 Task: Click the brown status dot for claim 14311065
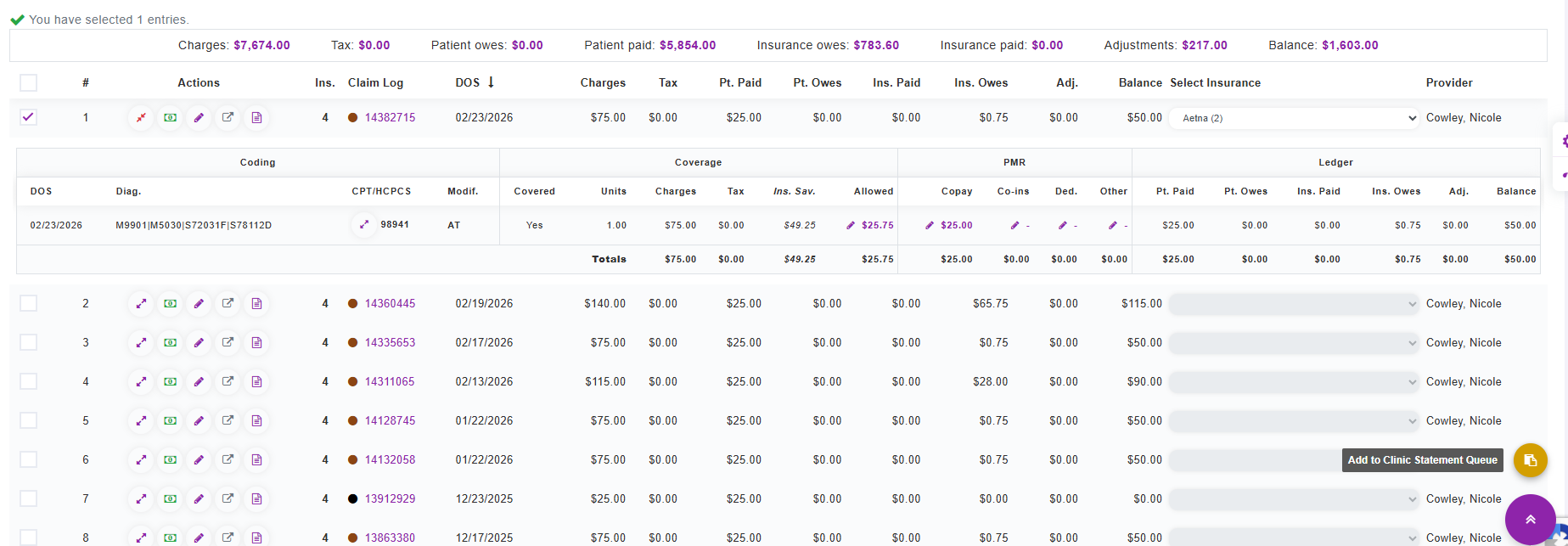click(x=352, y=381)
